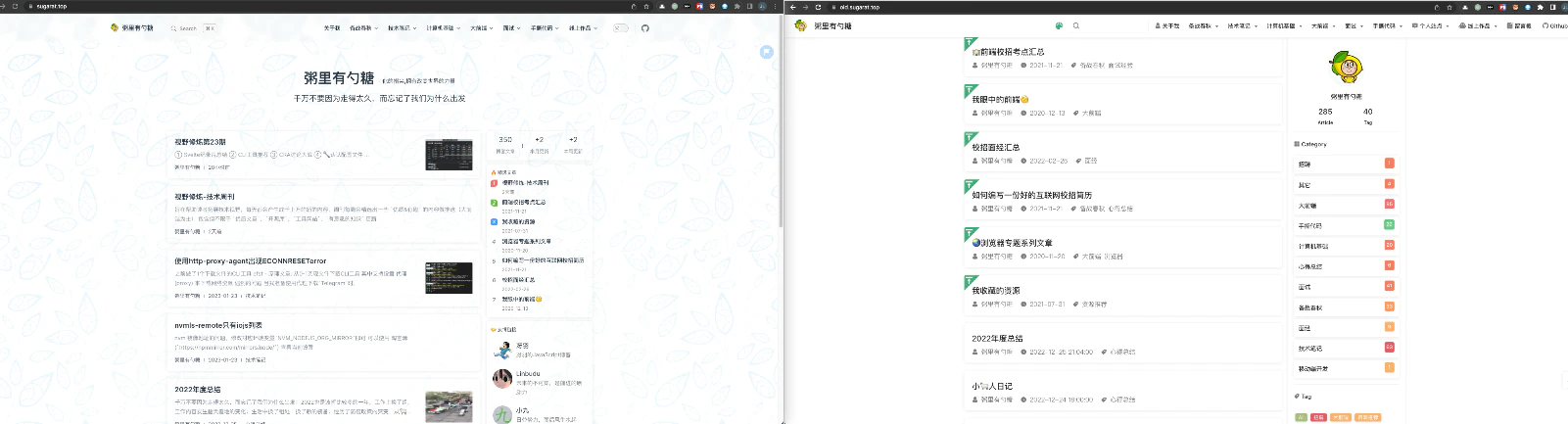Select 心得总结 category in right sidebar
This screenshot has width=1568, height=424.
(x=1346, y=266)
